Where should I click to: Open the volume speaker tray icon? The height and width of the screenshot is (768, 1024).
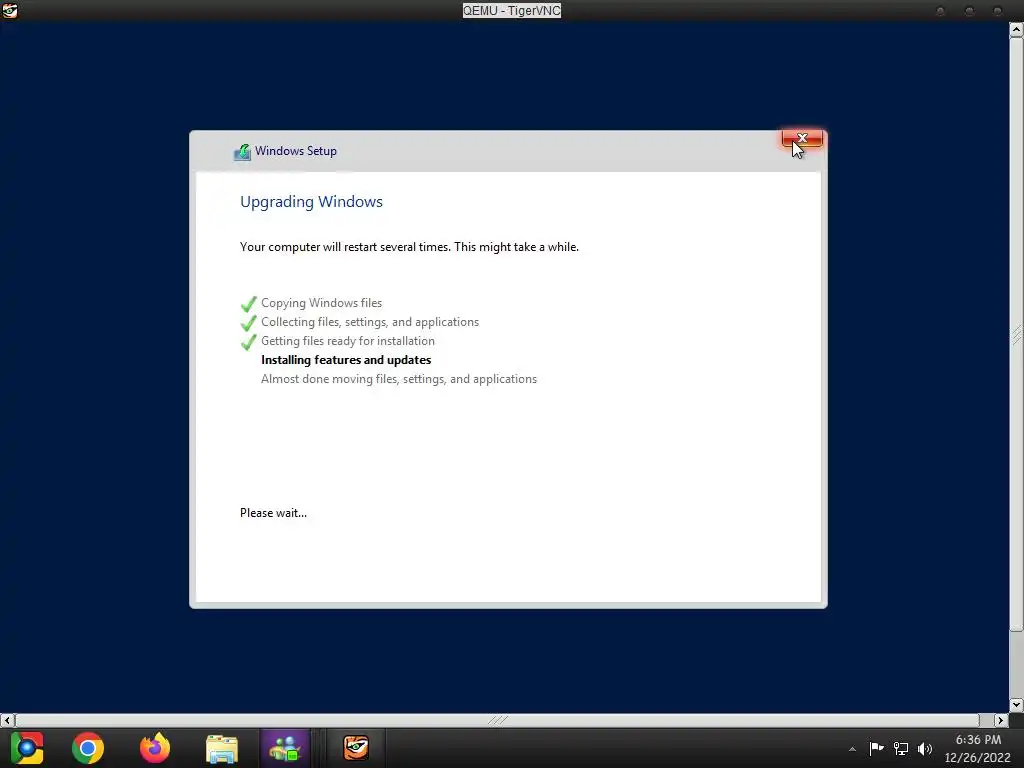click(925, 748)
